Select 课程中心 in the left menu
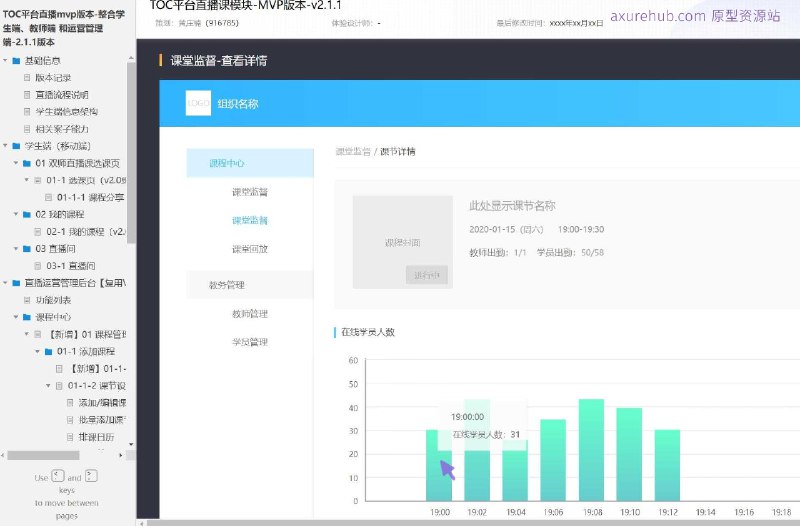 click(x=250, y=163)
